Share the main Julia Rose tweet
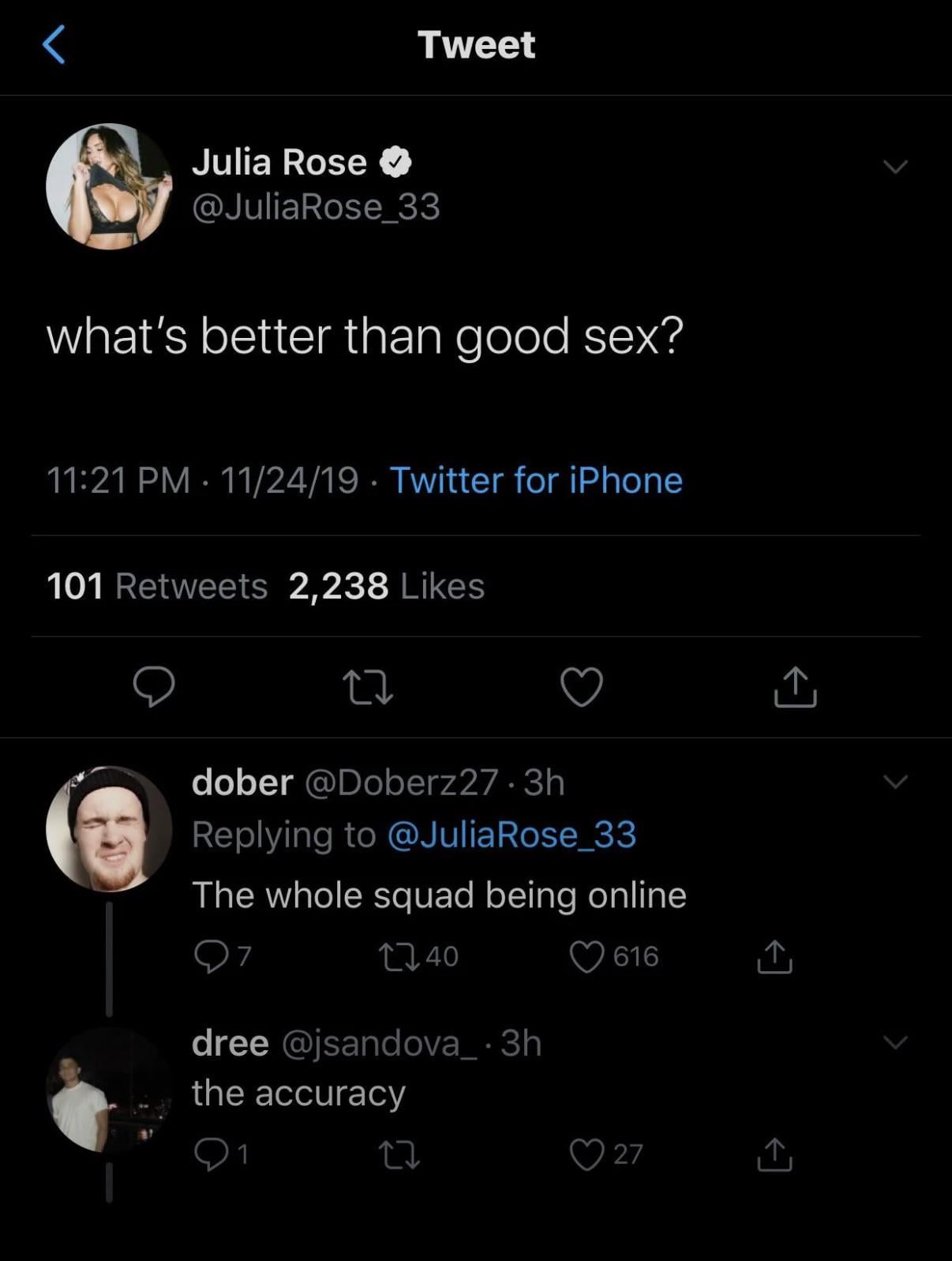The width and height of the screenshot is (952, 1261). 795,686
